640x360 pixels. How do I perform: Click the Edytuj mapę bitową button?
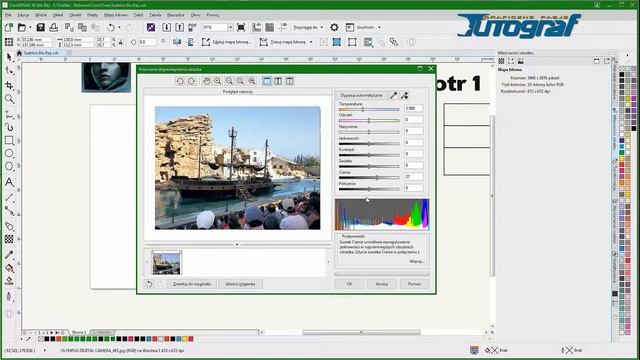pos(226,42)
